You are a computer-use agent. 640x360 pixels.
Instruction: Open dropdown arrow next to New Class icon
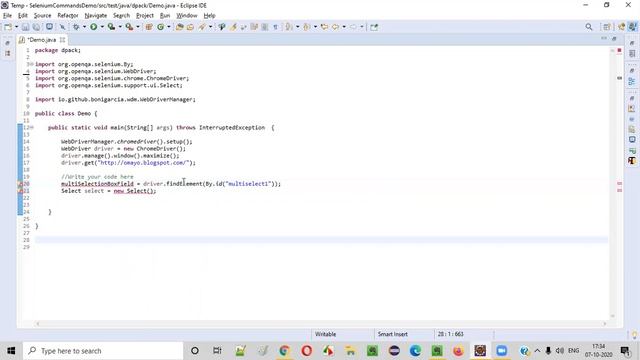tap(169, 27)
